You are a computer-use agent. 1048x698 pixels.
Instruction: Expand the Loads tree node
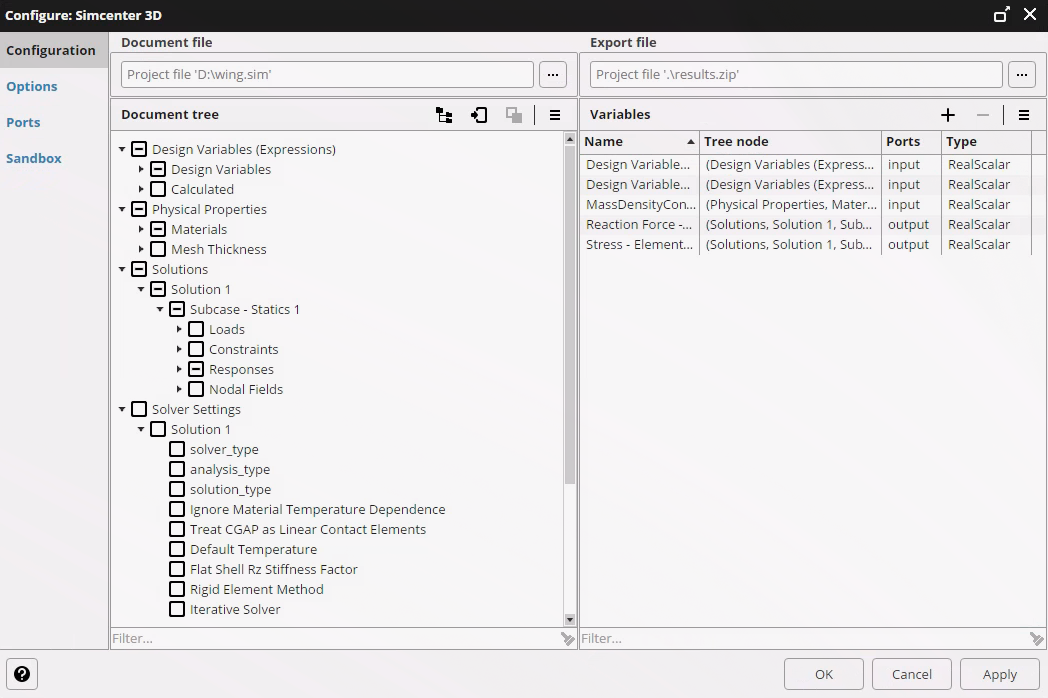[x=179, y=329]
